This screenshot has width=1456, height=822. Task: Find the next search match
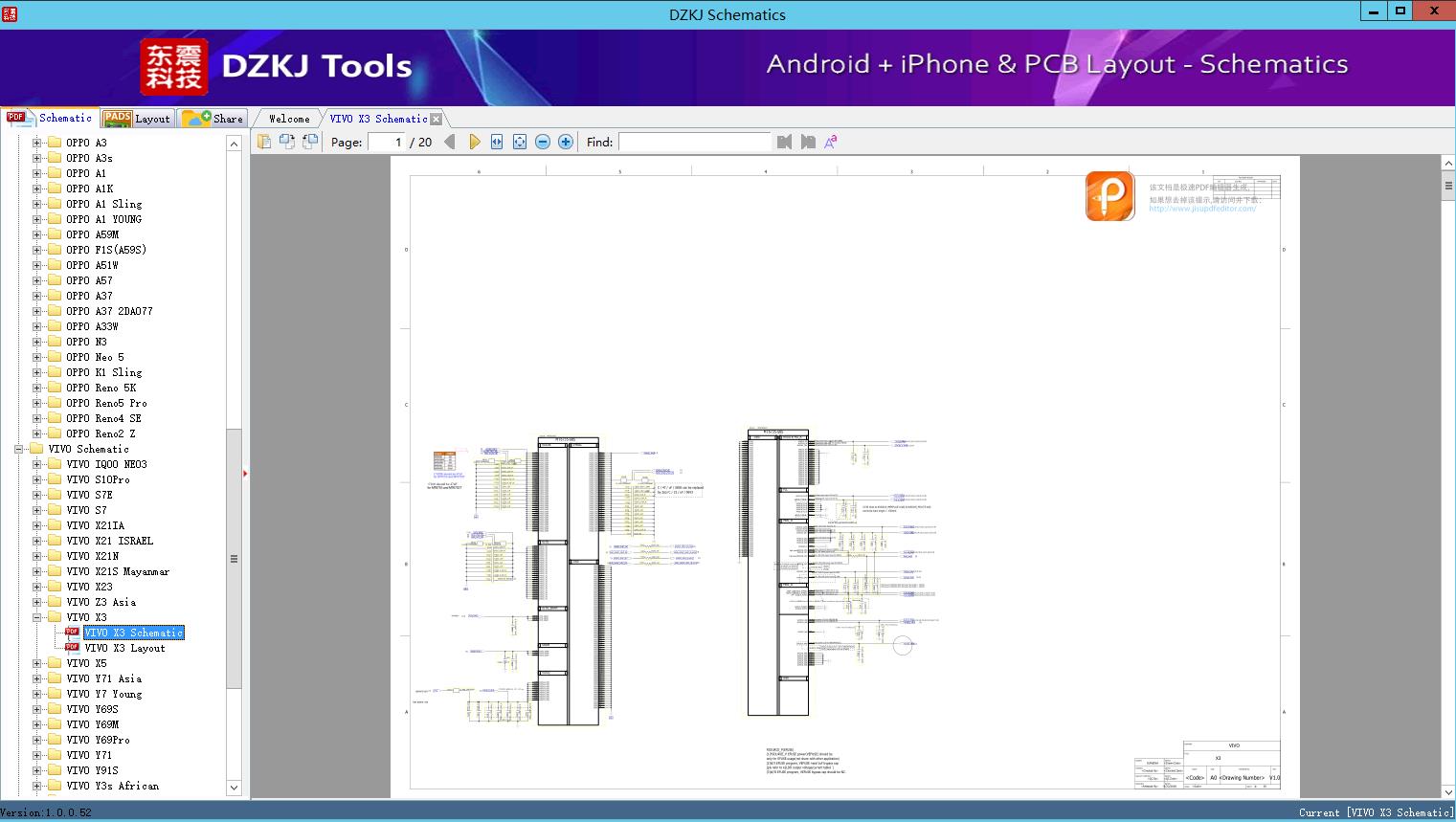pos(808,142)
